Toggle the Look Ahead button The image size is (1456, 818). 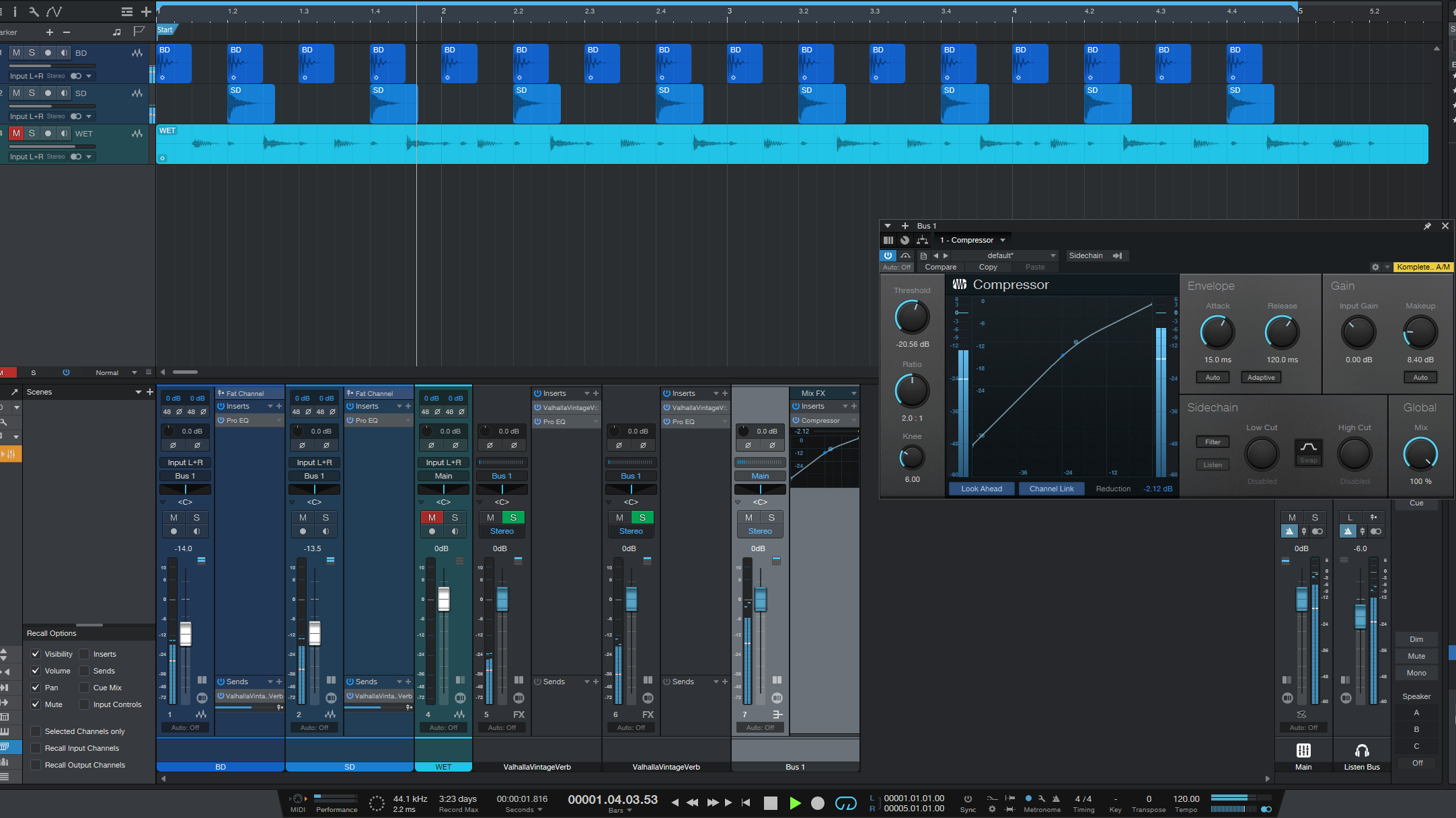981,489
